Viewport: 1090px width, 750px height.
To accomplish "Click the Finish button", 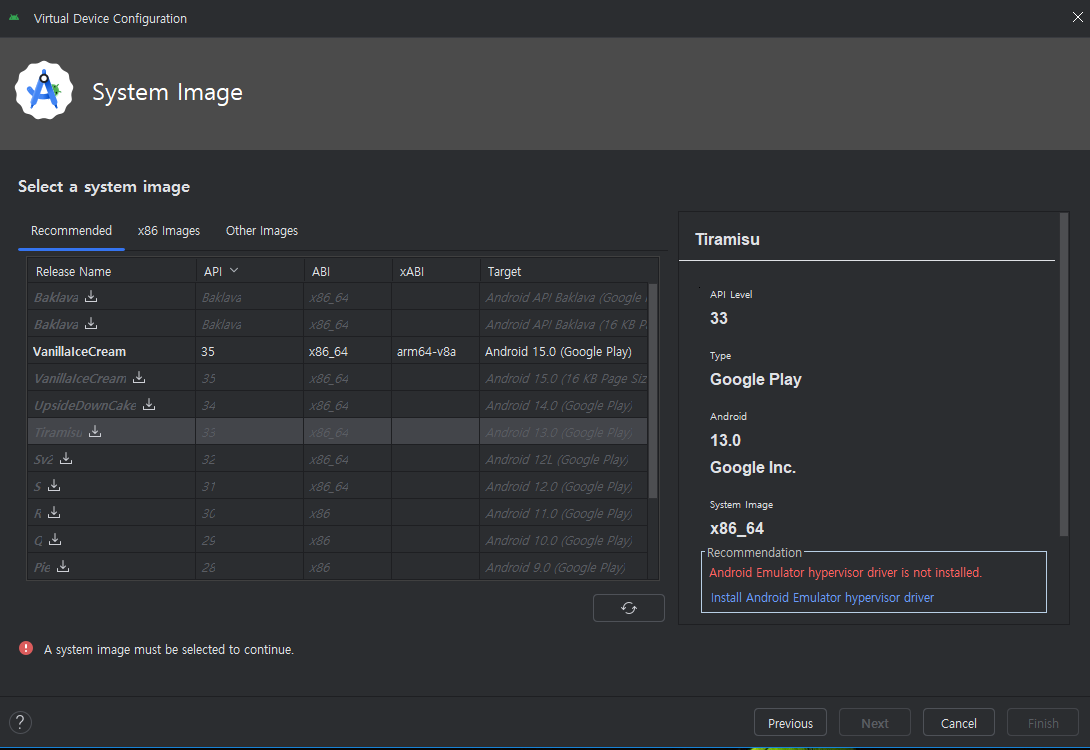I will (x=1043, y=723).
